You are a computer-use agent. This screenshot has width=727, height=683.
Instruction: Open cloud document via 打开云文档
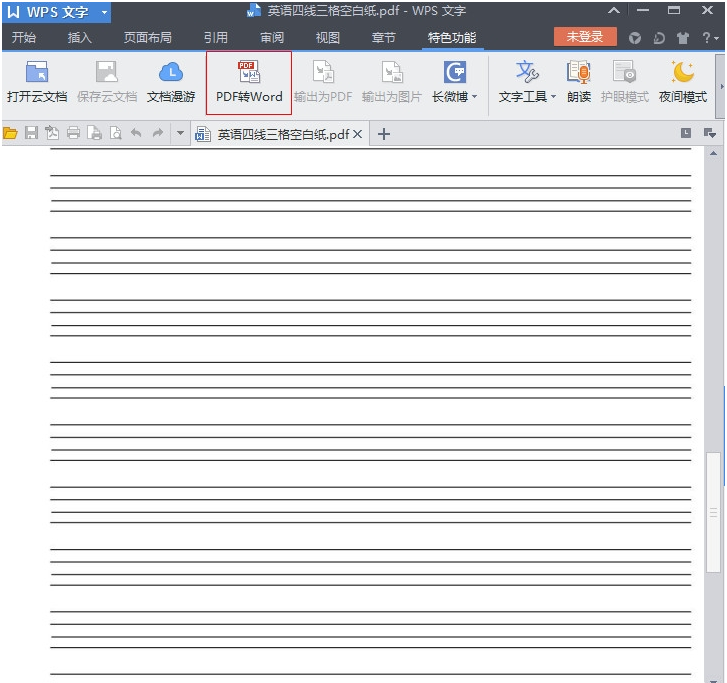(x=37, y=82)
